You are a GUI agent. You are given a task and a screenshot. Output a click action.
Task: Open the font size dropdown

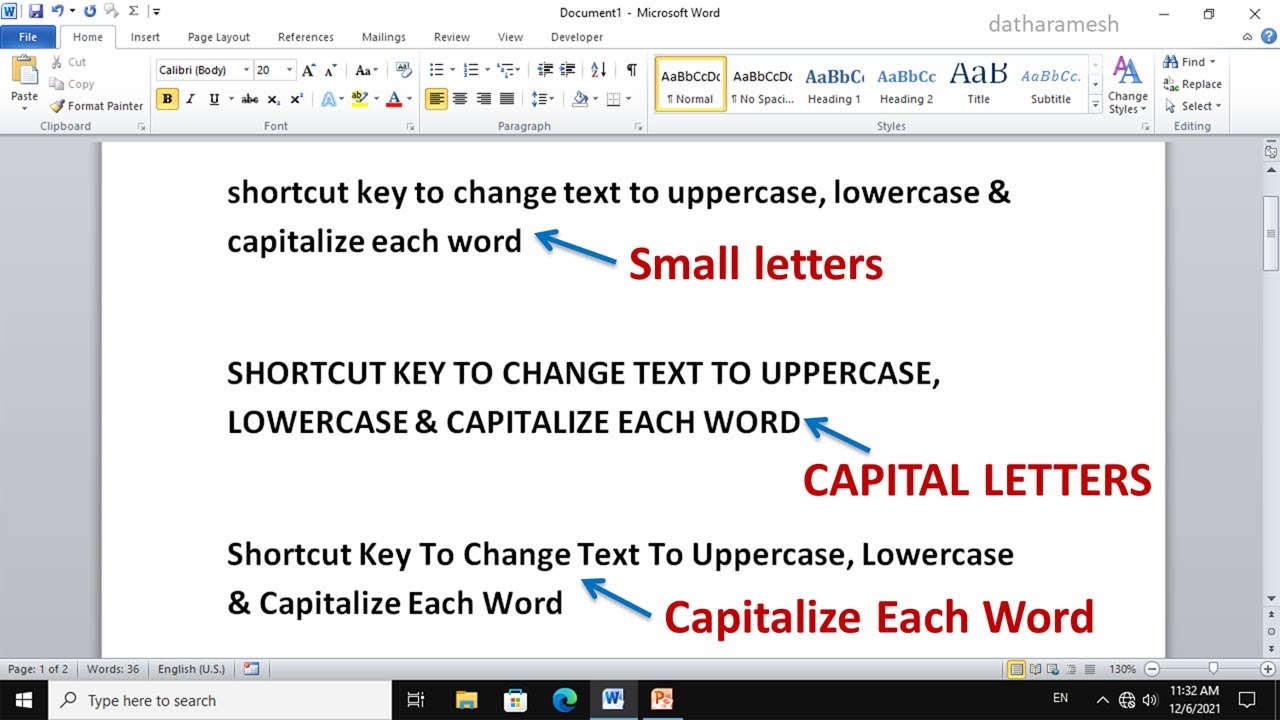coord(290,70)
